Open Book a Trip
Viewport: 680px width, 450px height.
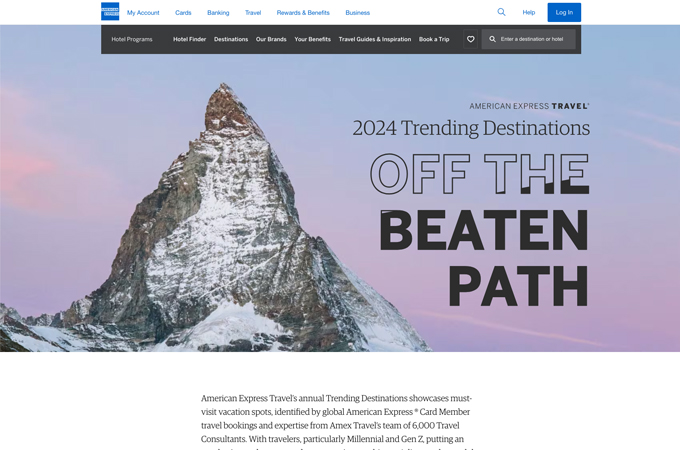[434, 39]
